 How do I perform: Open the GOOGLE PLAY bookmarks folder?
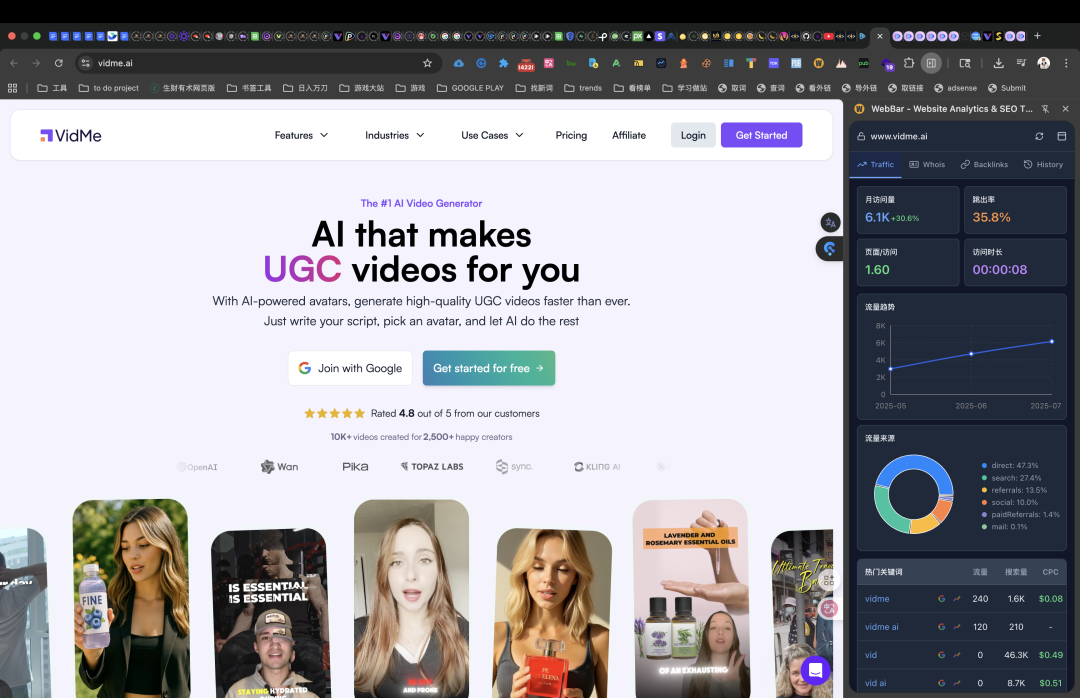470,88
